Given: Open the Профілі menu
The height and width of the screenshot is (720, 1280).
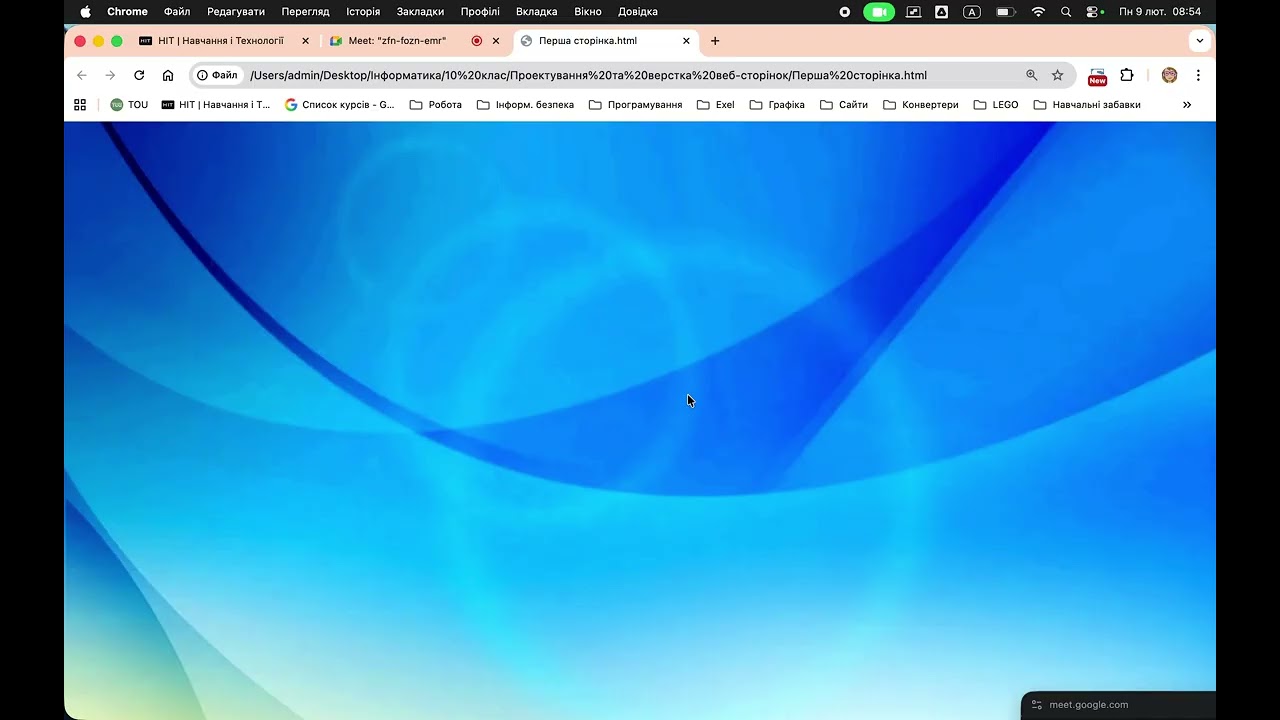Looking at the screenshot, I should (480, 12).
